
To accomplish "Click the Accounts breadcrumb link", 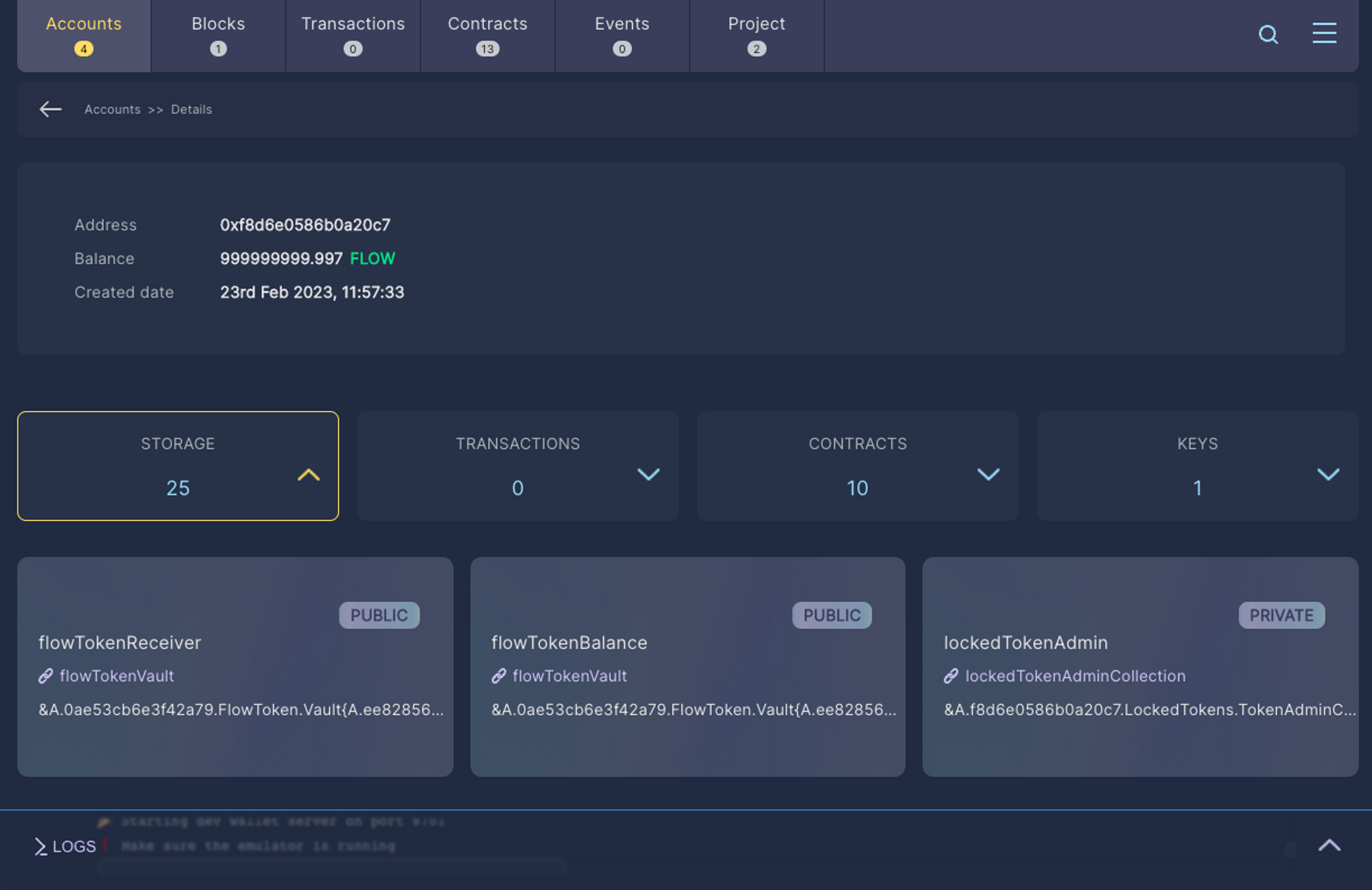I will [112, 109].
